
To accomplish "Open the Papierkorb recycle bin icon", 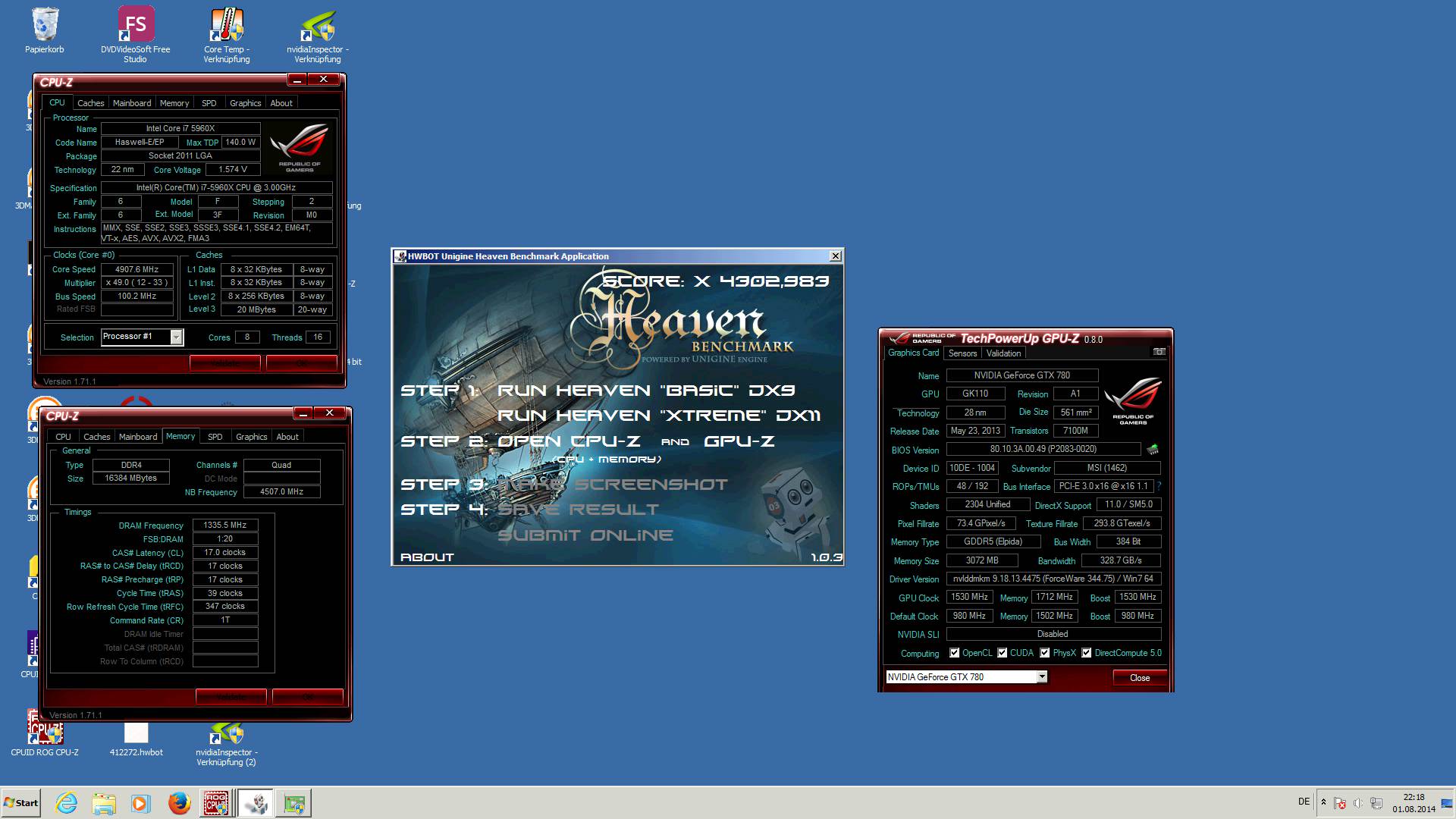I will [x=45, y=30].
